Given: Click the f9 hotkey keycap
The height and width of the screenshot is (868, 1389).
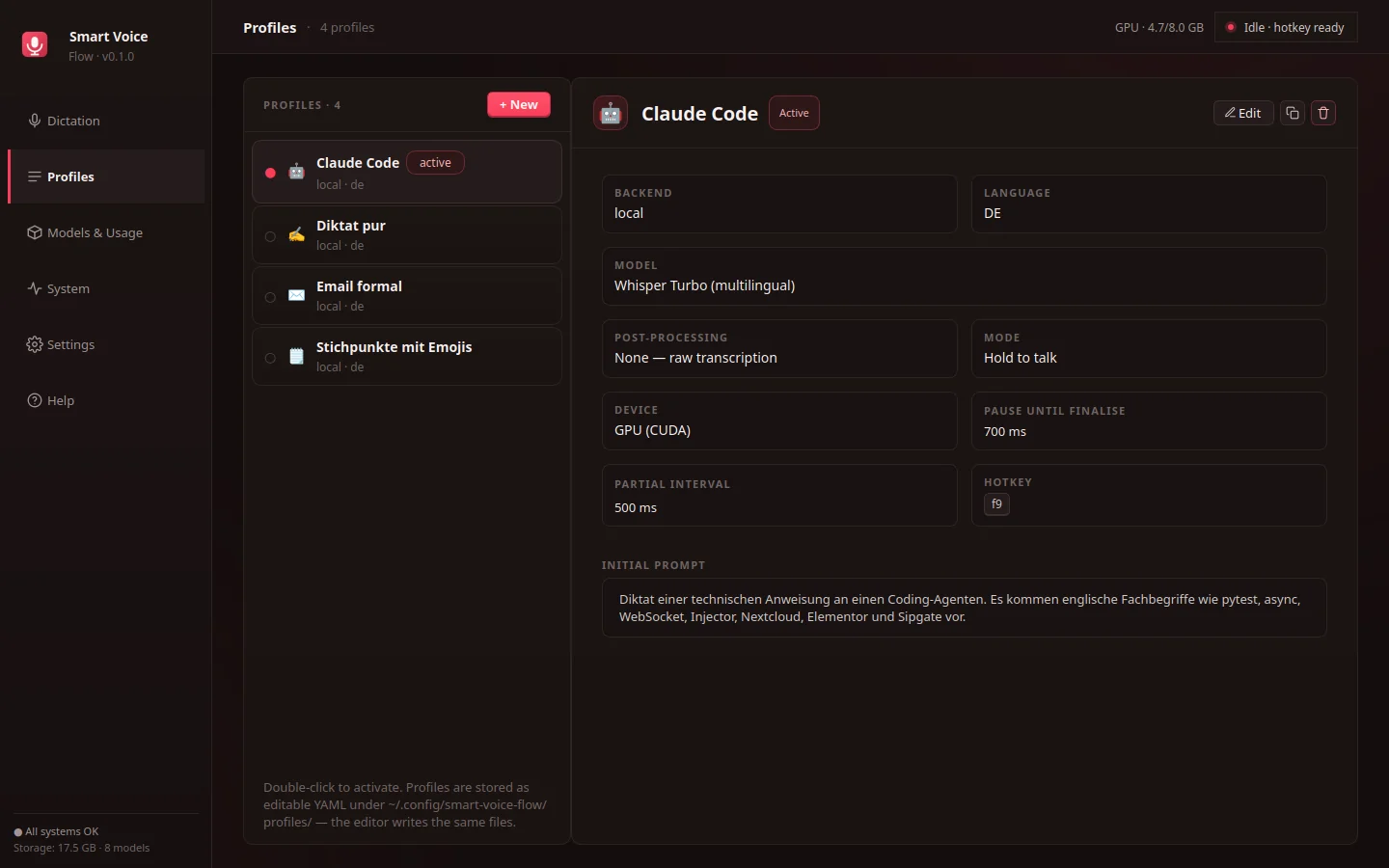Looking at the screenshot, I should point(996,504).
